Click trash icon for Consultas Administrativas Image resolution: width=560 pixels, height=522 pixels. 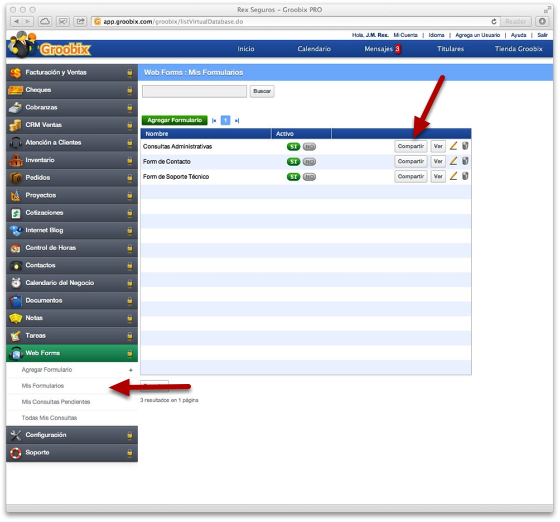click(x=465, y=146)
